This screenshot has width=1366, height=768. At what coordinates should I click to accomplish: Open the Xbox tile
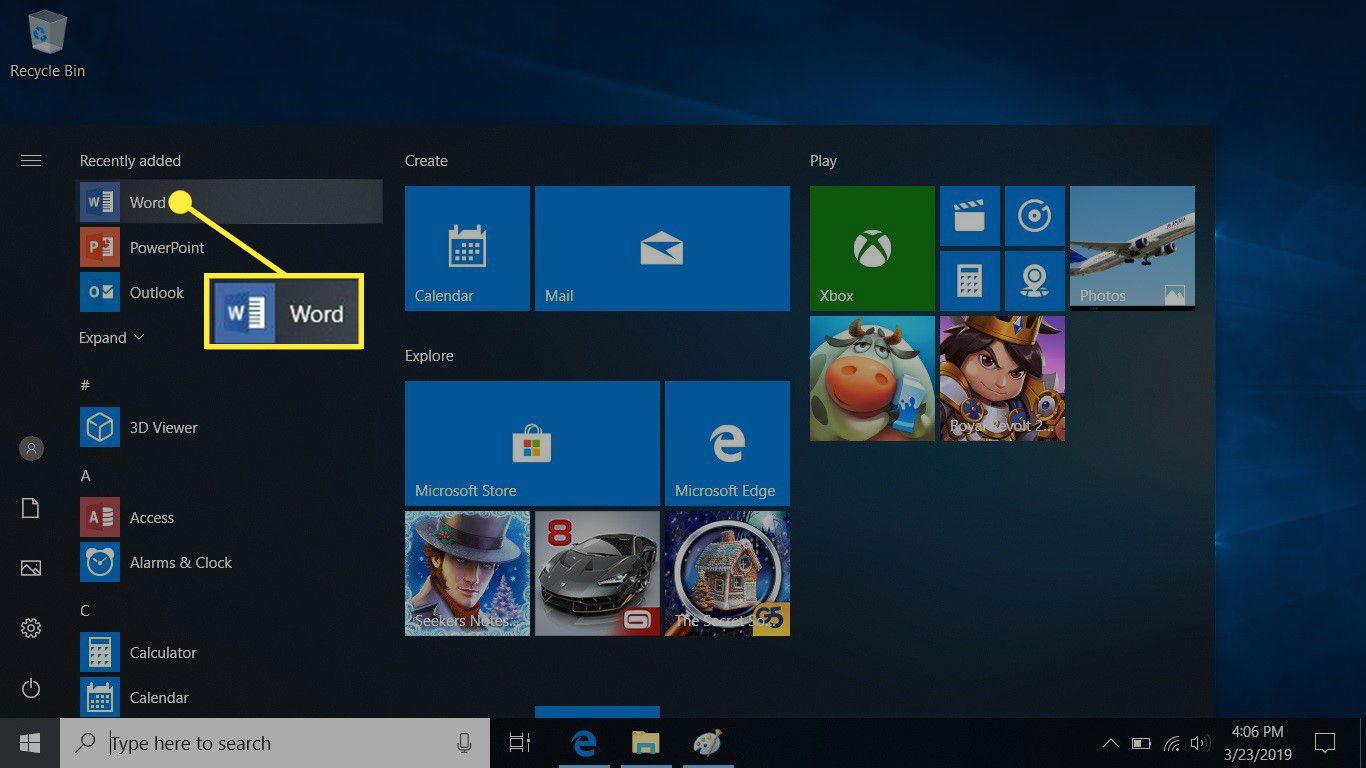(872, 248)
